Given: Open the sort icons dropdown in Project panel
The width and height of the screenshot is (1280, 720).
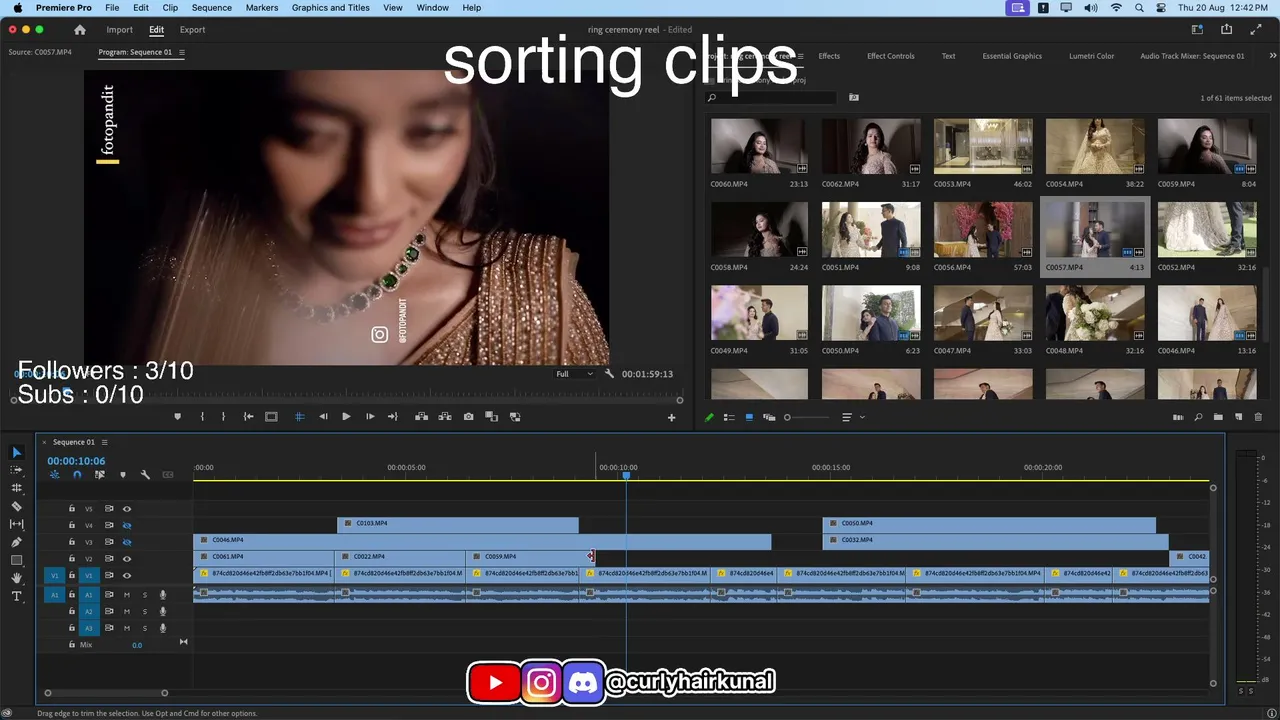Looking at the screenshot, I should click(852, 417).
